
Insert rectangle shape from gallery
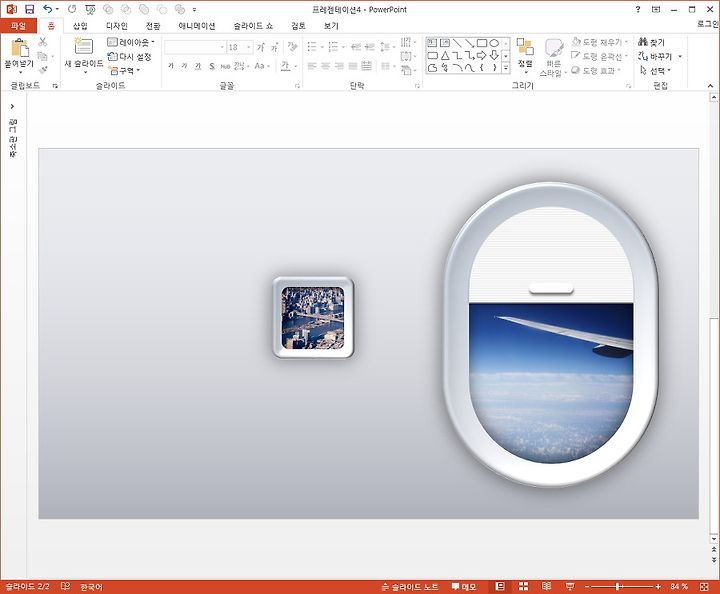pyautogui.click(x=482, y=43)
